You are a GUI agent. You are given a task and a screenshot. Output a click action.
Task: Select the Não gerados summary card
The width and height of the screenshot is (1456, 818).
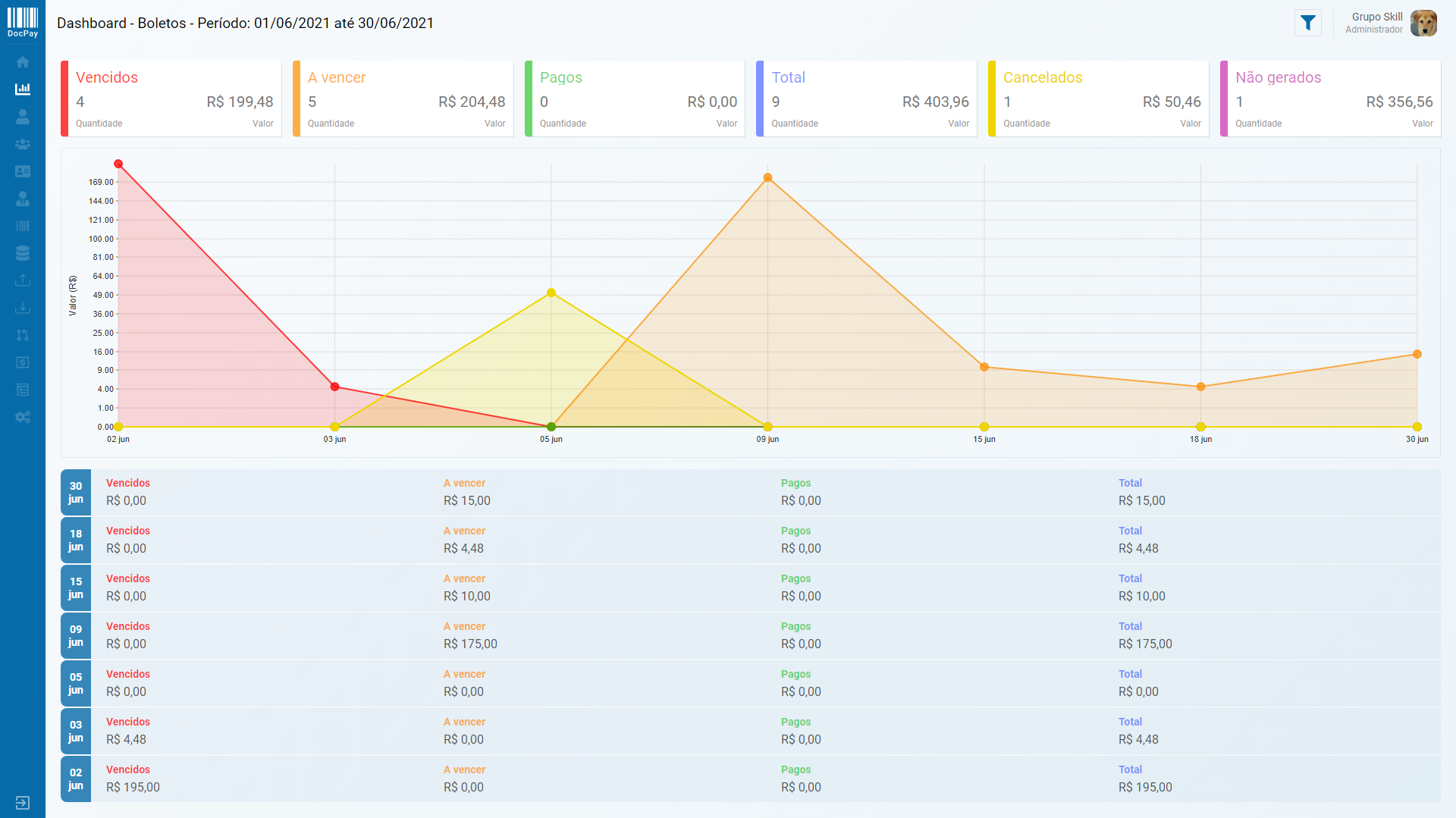click(x=1331, y=99)
